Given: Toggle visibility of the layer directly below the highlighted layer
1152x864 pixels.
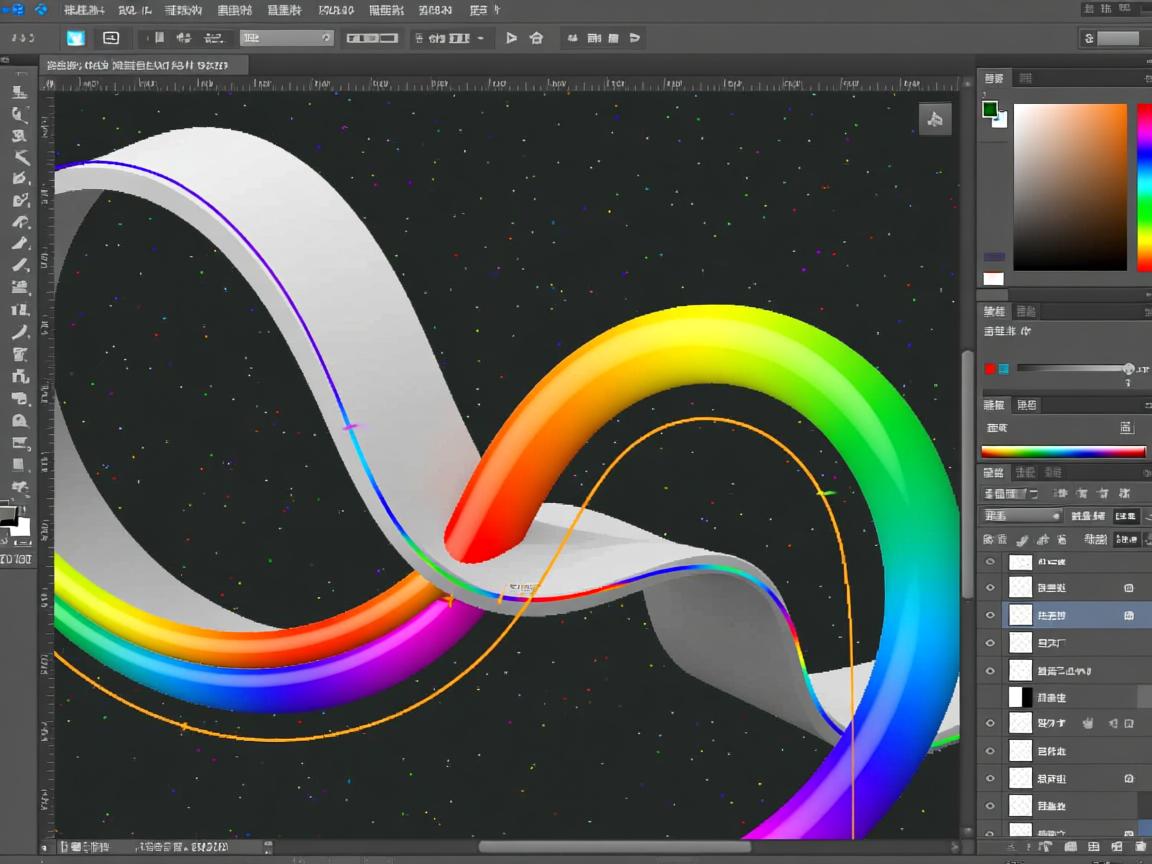Looking at the screenshot, I should [x=990, y=643].
